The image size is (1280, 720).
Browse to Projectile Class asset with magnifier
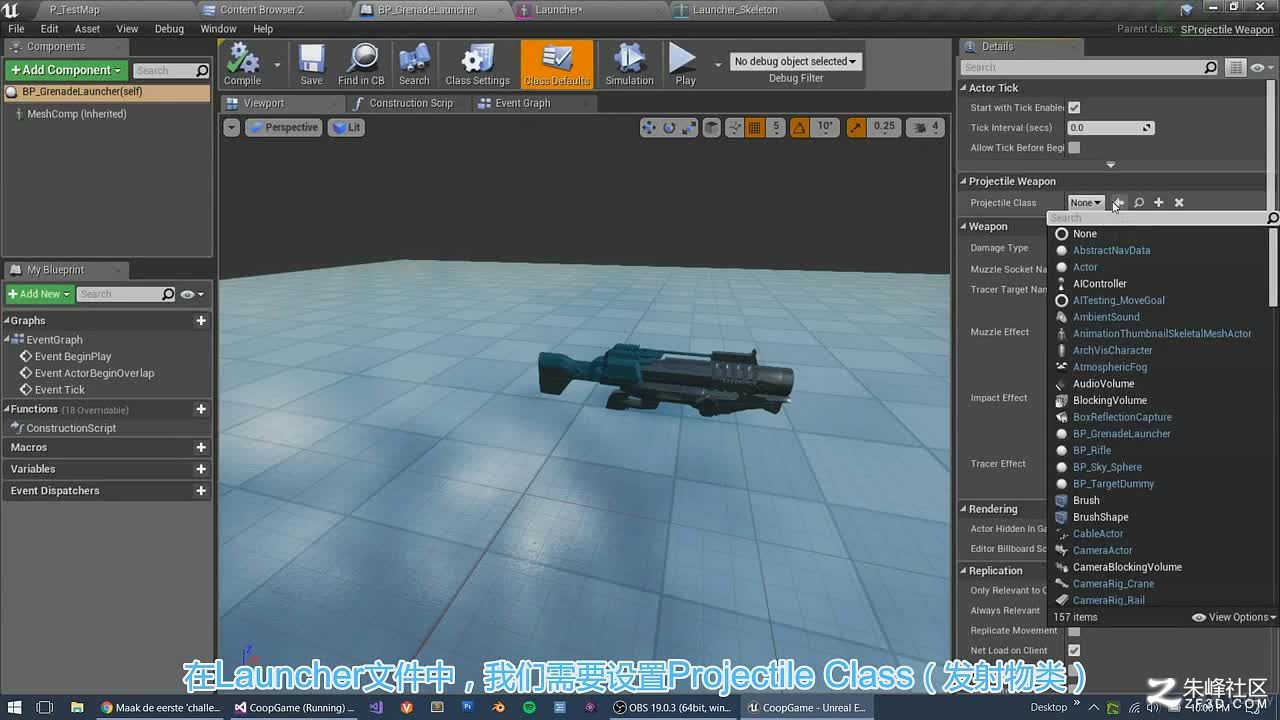pos(1139,203)
